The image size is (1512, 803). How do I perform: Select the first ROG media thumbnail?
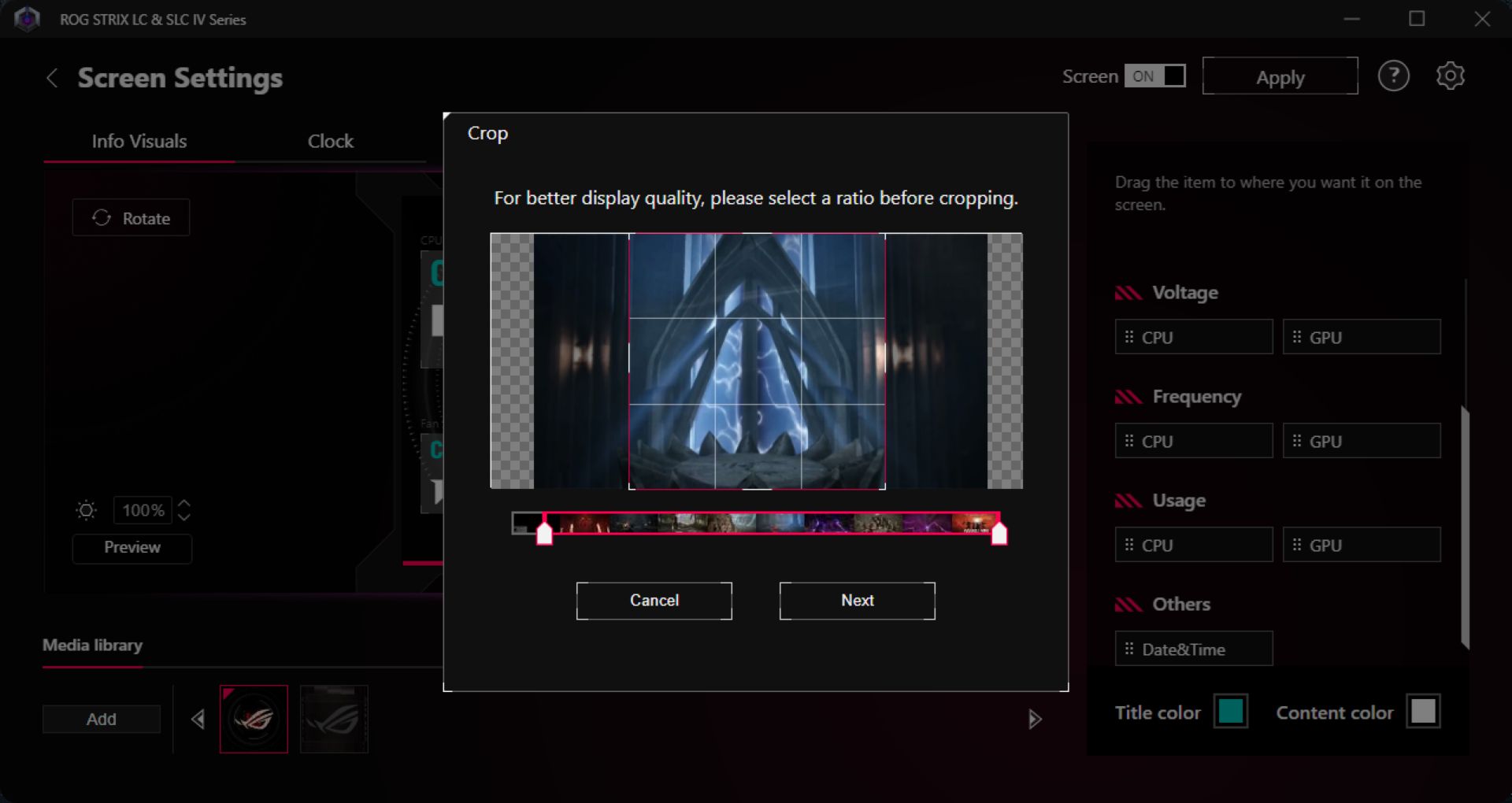point(254,719)
